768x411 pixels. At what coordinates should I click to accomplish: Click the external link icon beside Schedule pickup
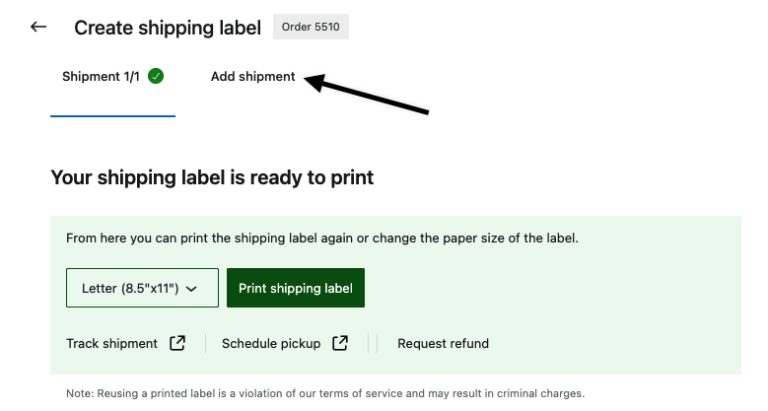[340, 343]
